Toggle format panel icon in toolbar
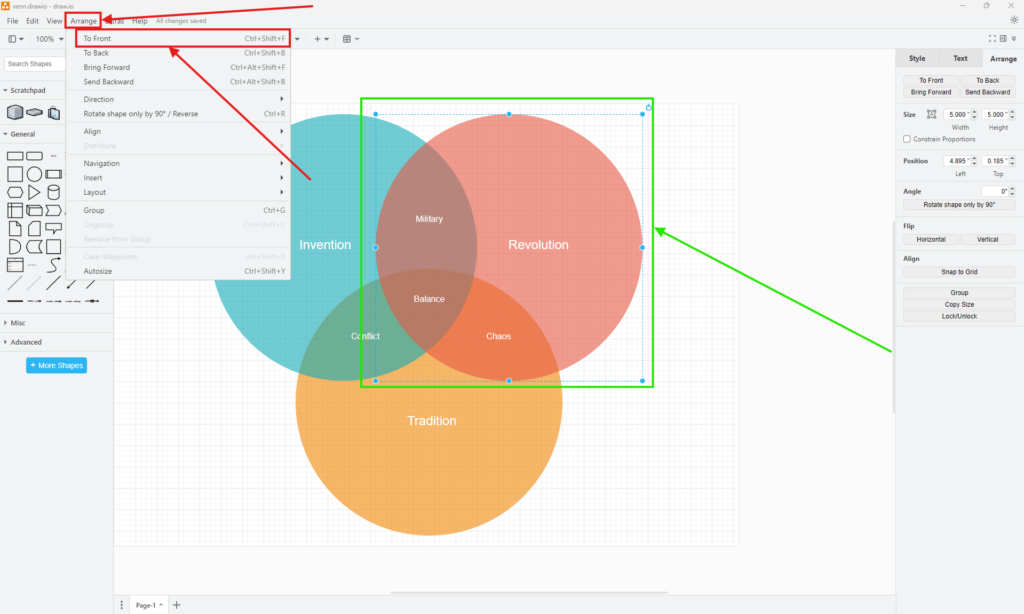The image size is (1024, 614). (1003, 39)
